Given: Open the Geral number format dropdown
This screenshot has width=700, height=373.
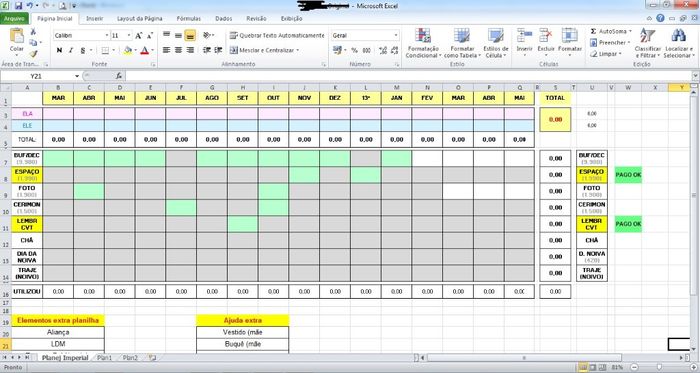Looking at the screenshot, I should click(396, 35).
